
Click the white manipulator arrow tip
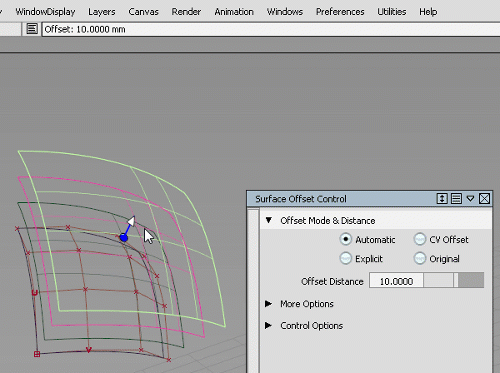coord(132,221)
